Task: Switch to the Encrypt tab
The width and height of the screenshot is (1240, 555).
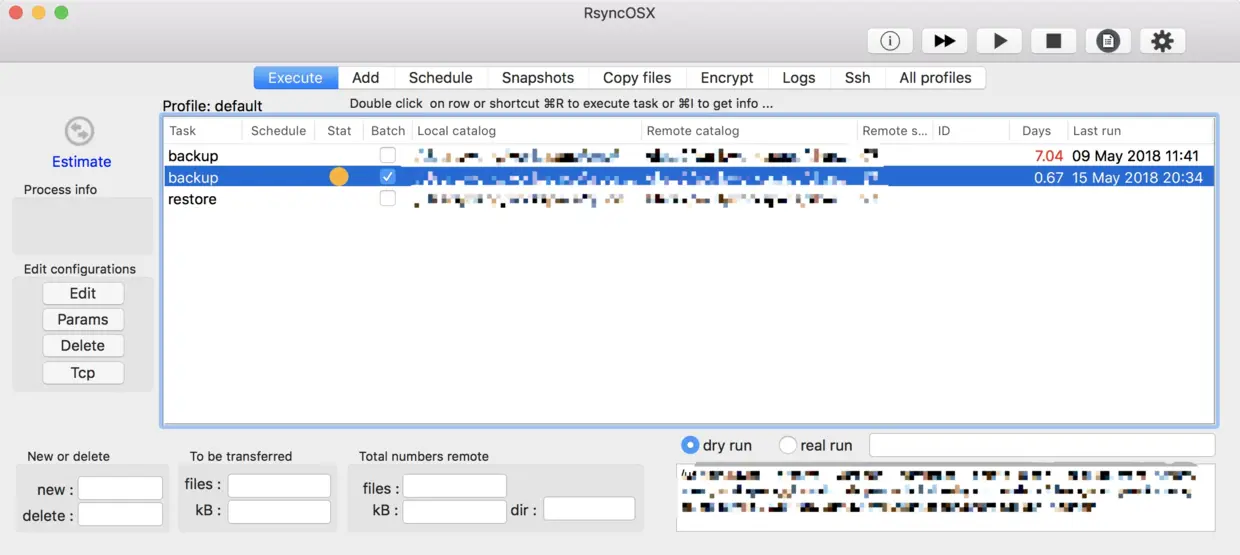Action: click(x=727, y=78)
